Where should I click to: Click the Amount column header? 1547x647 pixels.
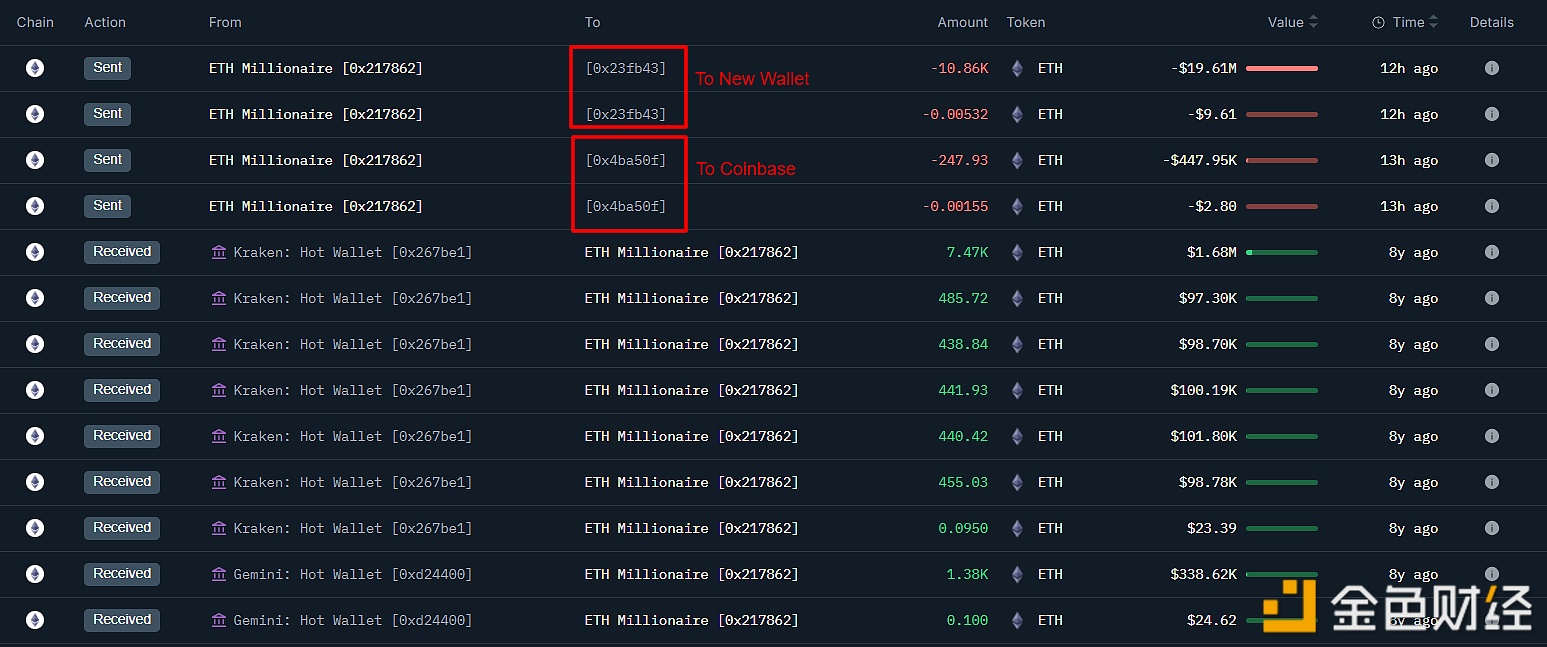962,22
